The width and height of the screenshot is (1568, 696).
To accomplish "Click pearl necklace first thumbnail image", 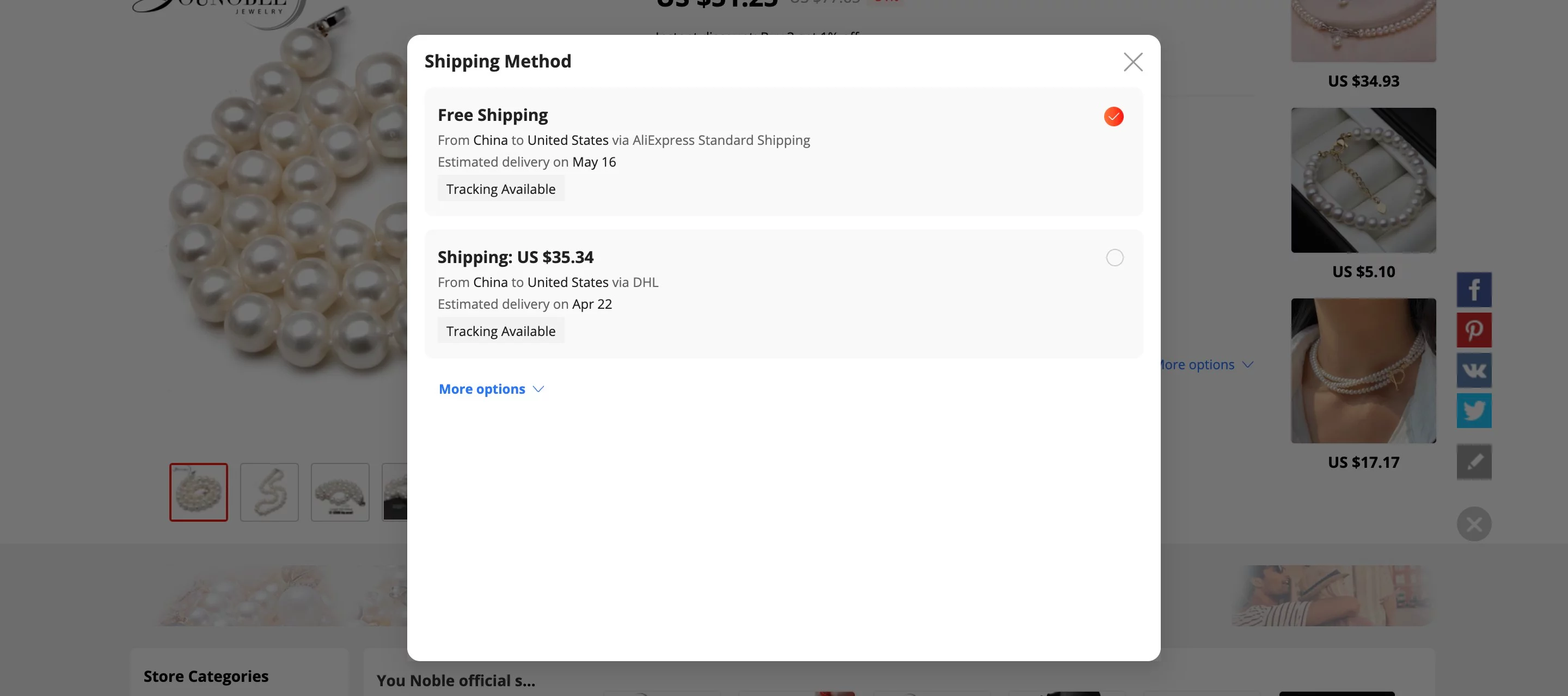I will pyautogui.click(x=199, y=492).
